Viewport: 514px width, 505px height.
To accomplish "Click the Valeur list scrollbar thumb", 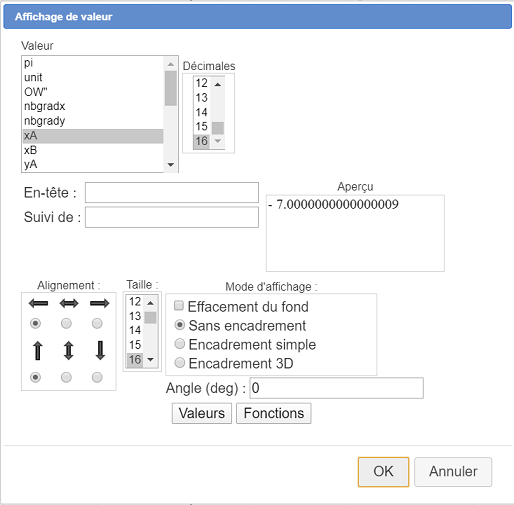I will 171,88.
